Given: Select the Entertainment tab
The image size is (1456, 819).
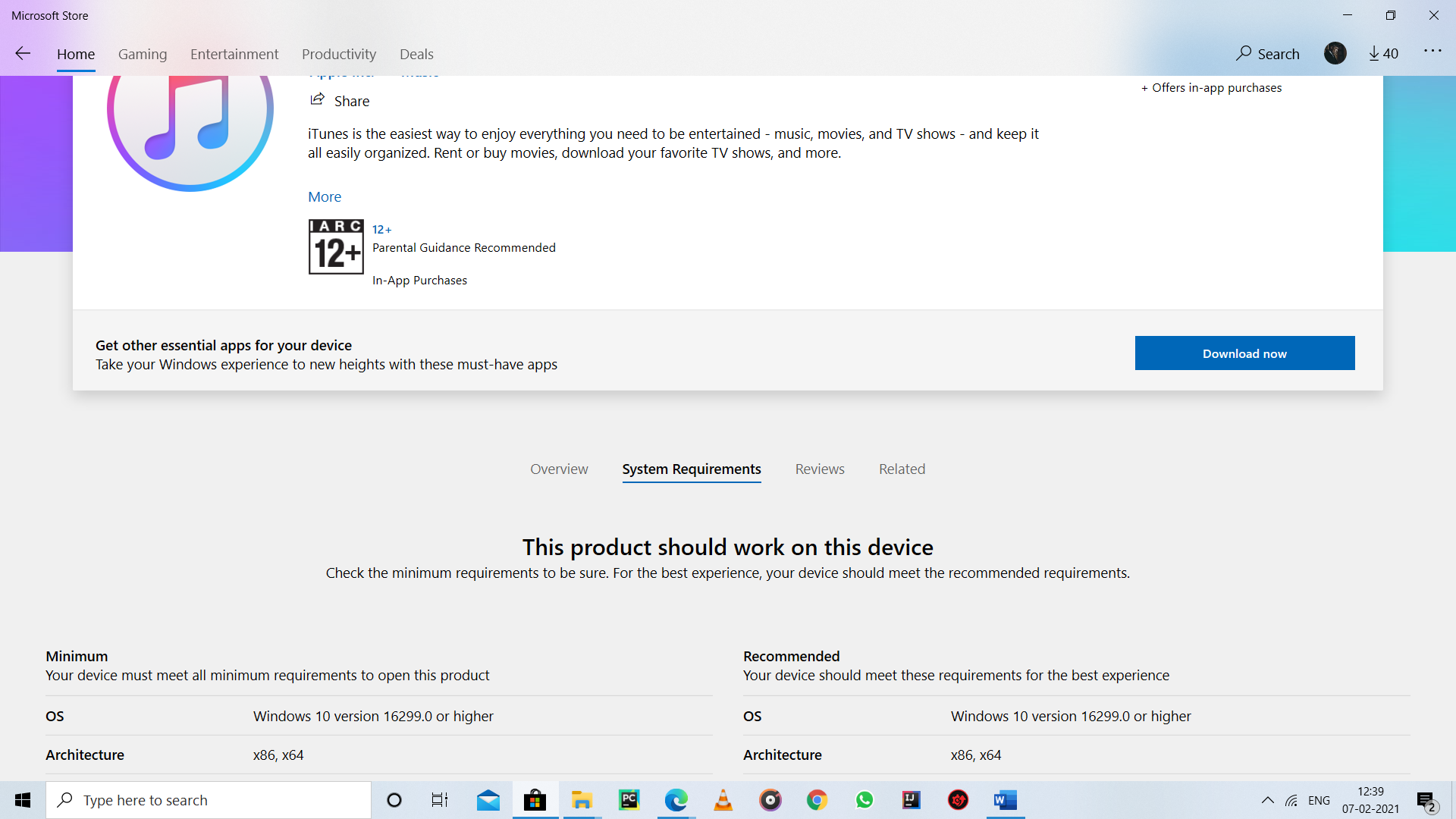Looking at the screenshot, I should coord(234,54).
